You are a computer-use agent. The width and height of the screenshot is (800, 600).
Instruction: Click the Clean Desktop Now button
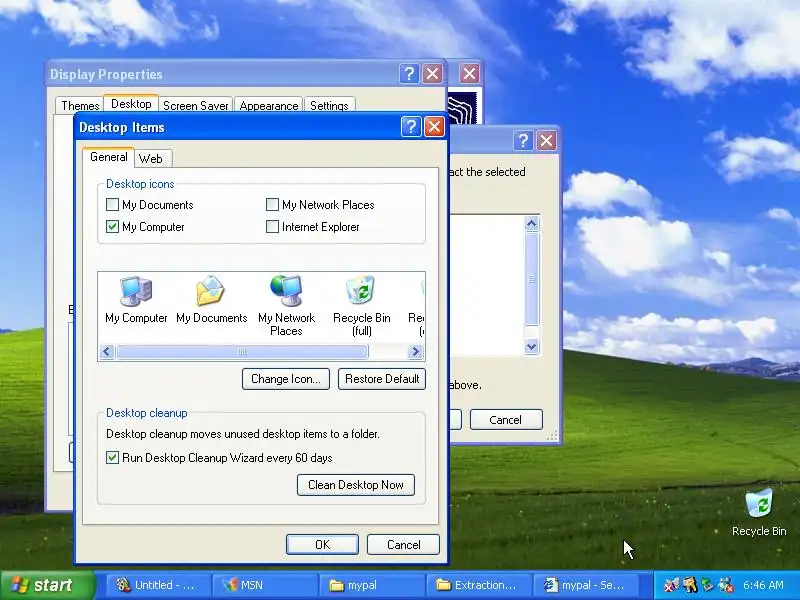tap(356, 485)
